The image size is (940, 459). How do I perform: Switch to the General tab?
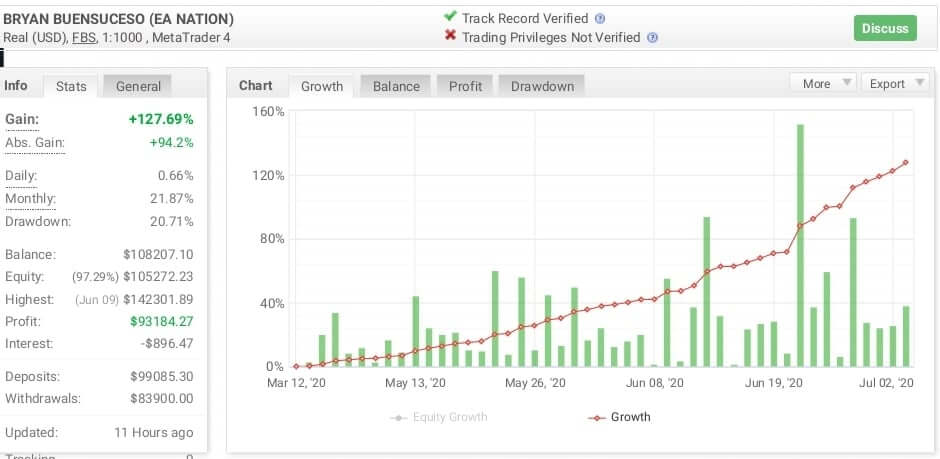(138, 86)
